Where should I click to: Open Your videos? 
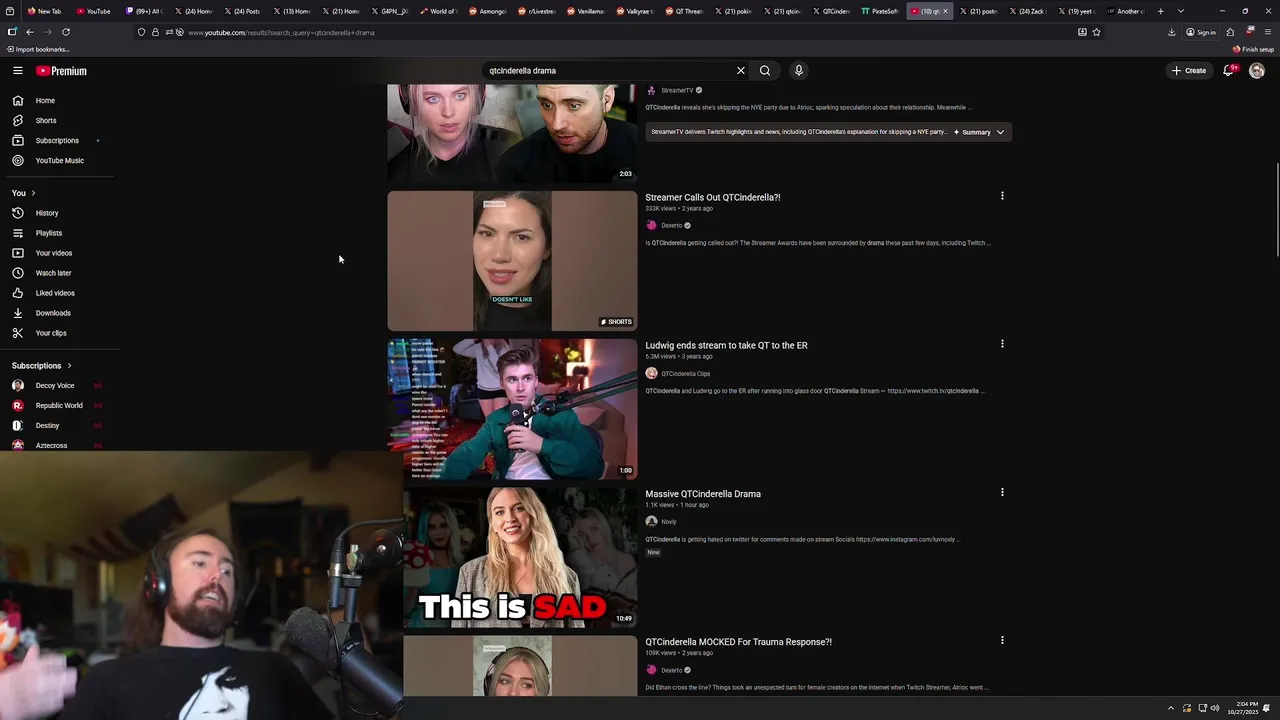[56, 253]
